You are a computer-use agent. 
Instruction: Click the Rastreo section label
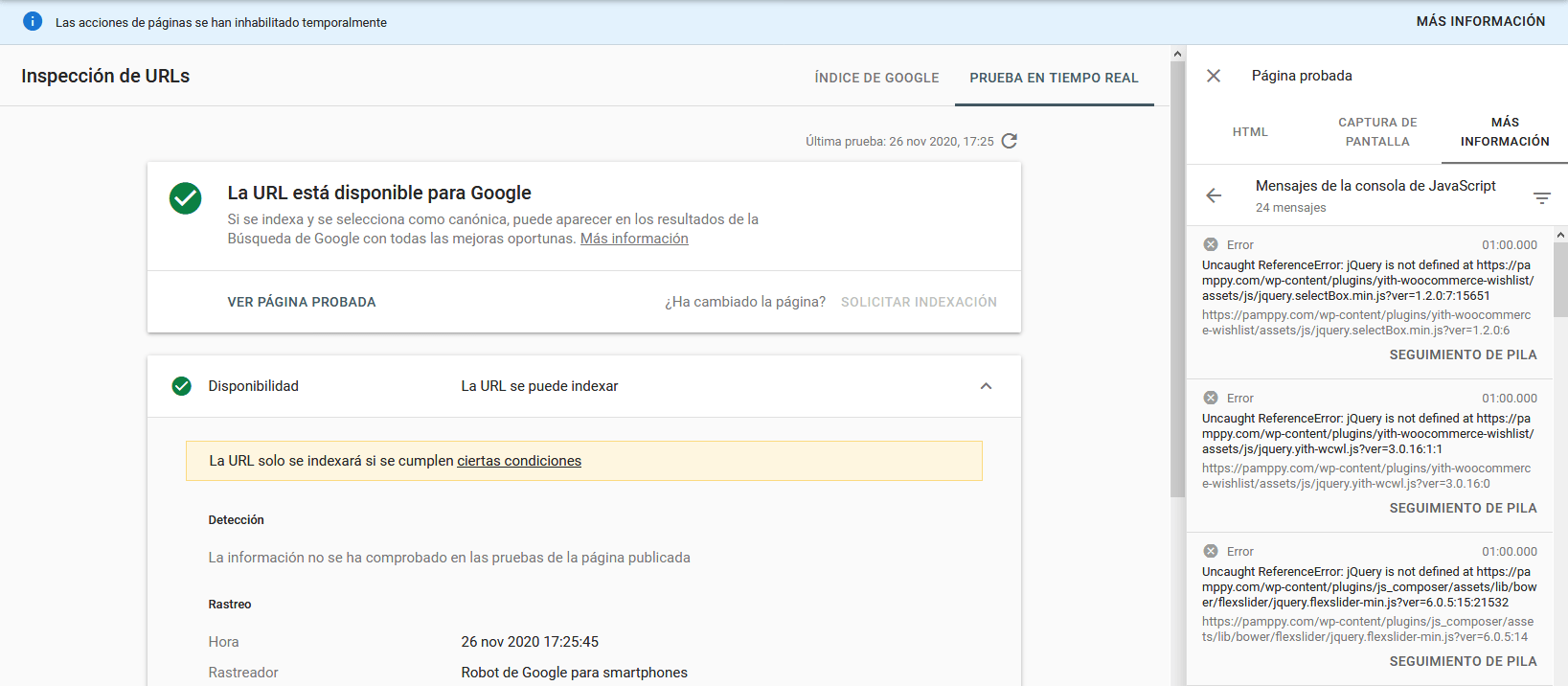click(x=230, y=605)
